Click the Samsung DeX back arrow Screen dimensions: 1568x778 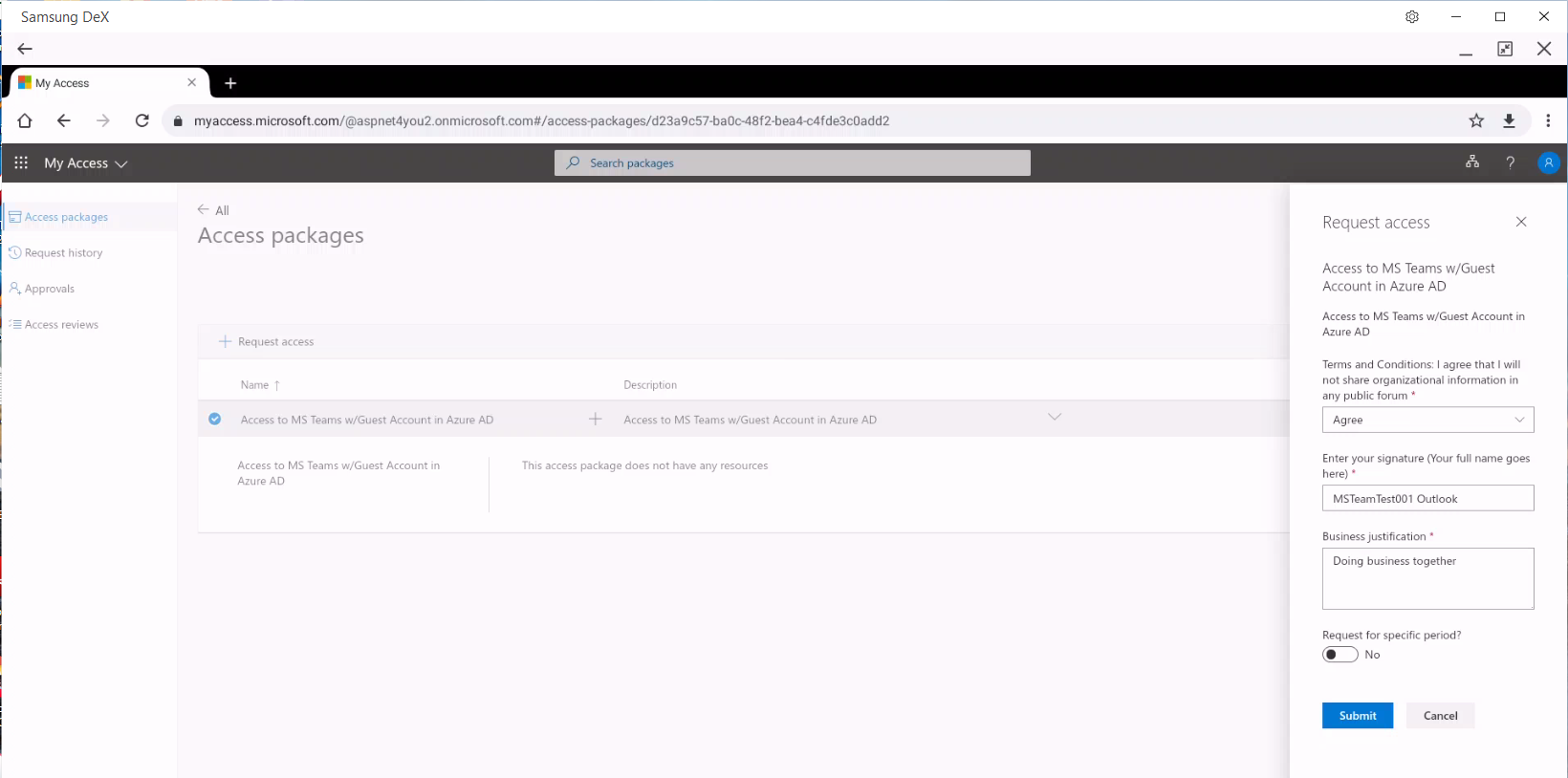25,49
